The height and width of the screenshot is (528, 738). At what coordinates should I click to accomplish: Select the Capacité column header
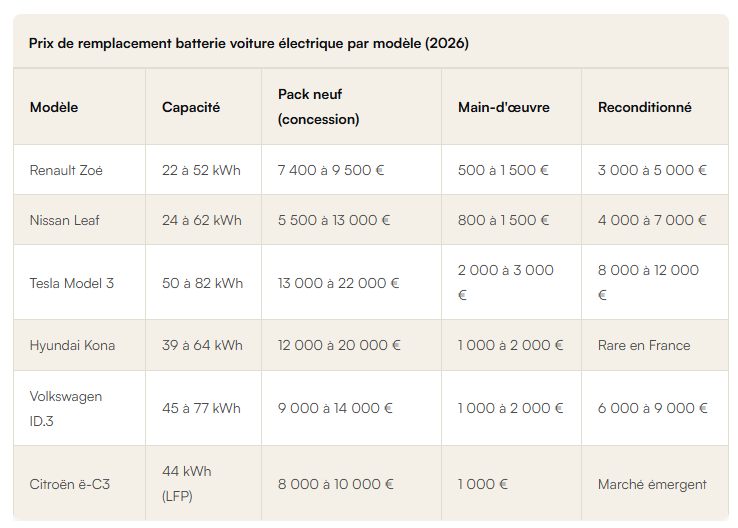click(191, 107)
